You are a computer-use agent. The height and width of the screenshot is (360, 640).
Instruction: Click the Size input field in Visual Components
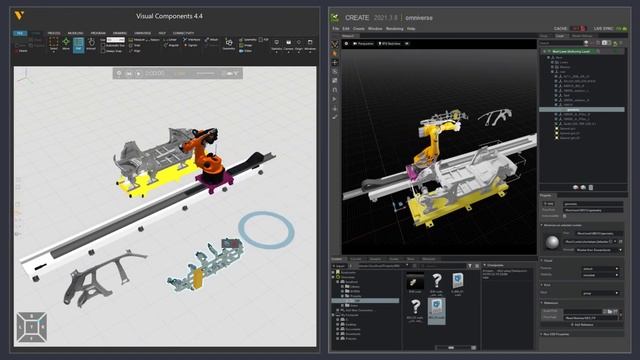(116, 40)
